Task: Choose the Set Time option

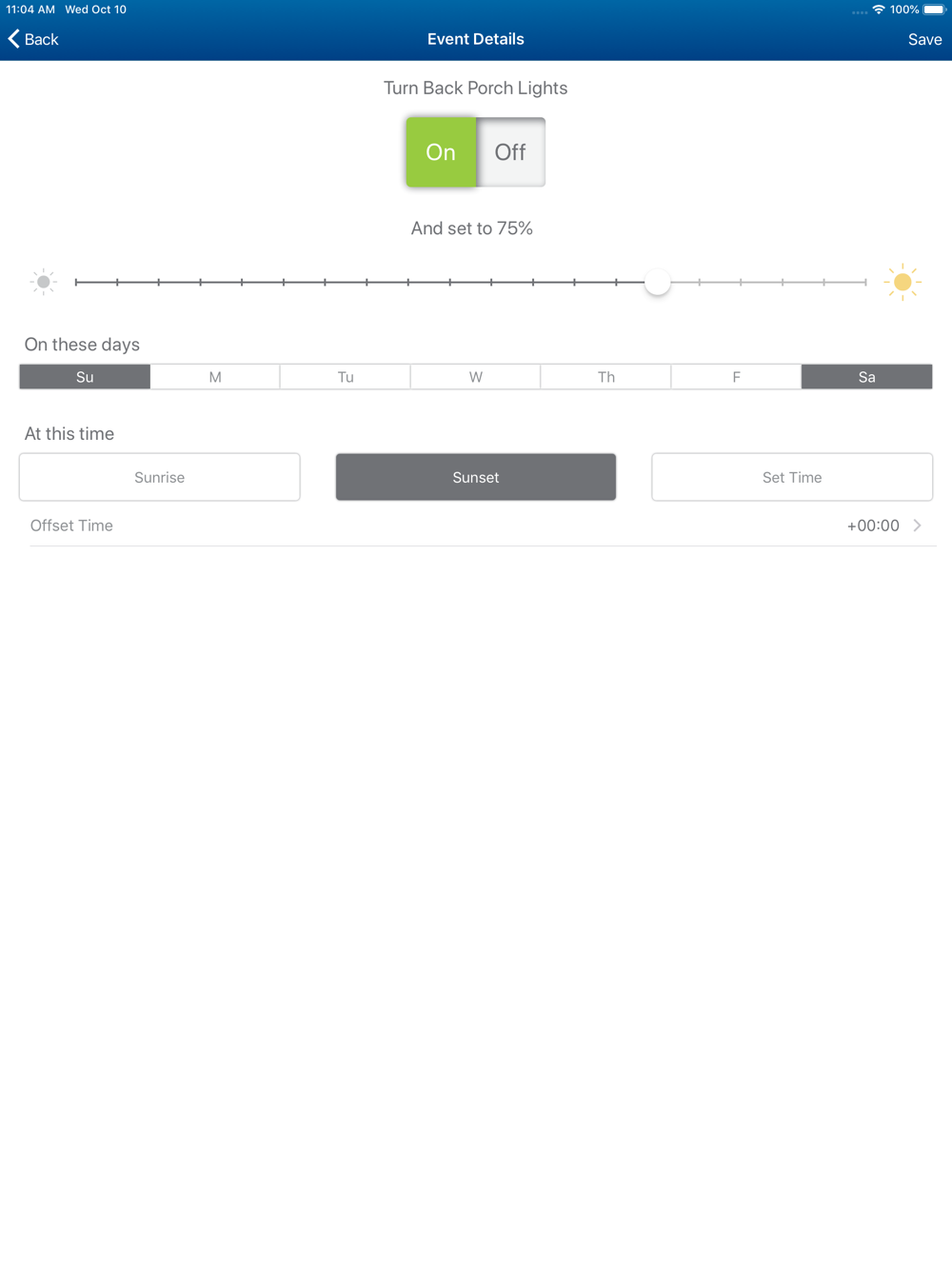Action: (x=792, y=477)
